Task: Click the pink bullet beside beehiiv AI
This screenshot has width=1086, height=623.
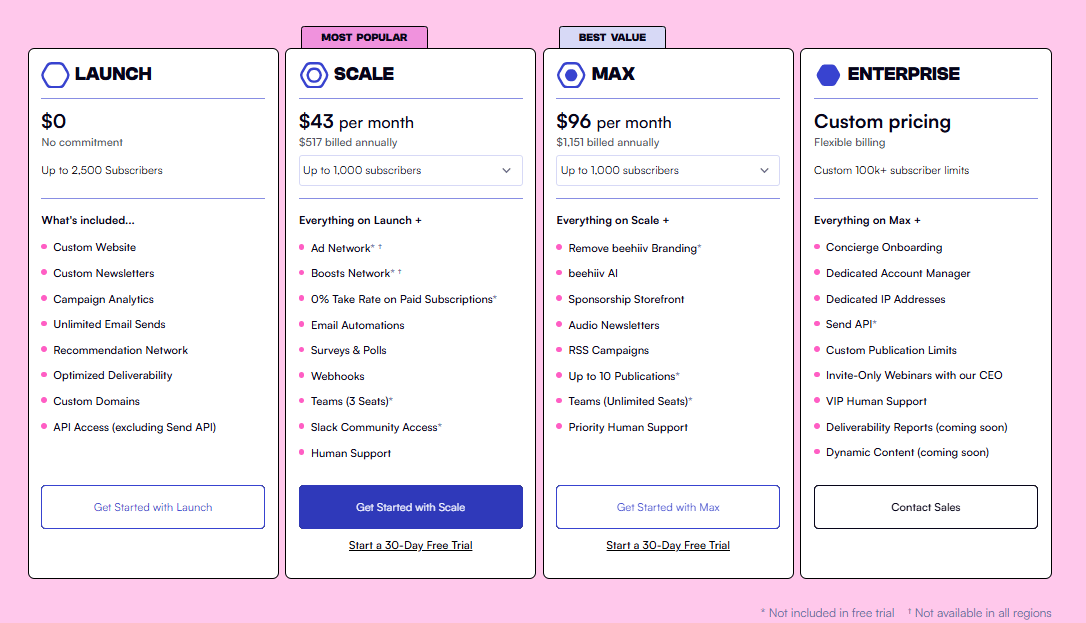Action: click(x=560, y=273)
